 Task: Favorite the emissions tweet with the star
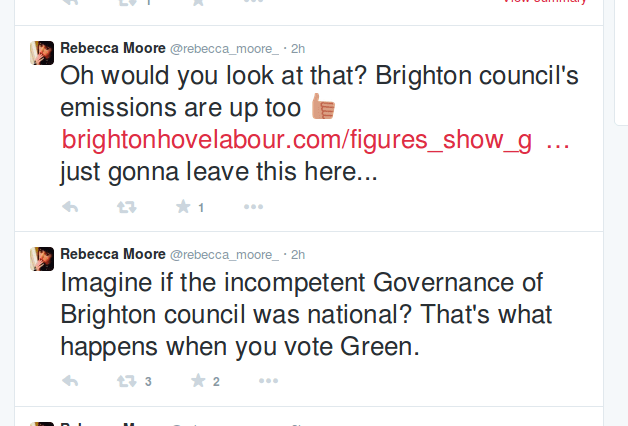tap(184, 207)
